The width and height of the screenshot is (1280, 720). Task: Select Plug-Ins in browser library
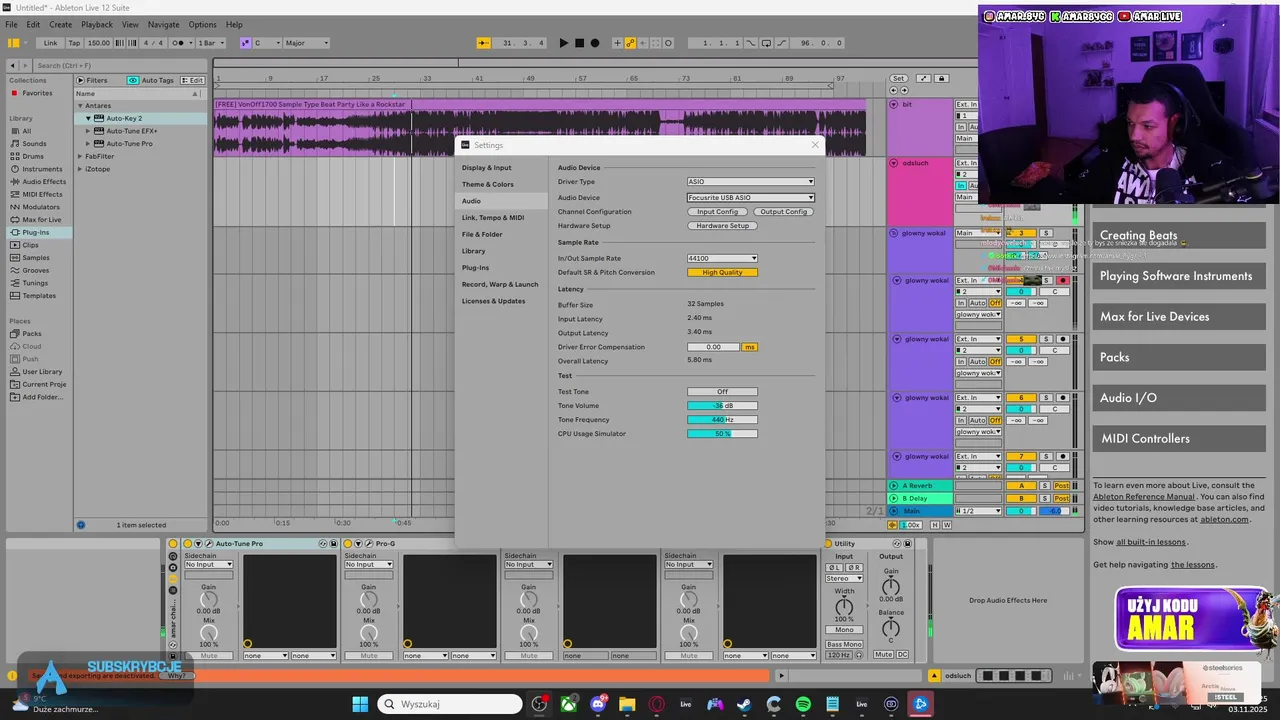36,232
